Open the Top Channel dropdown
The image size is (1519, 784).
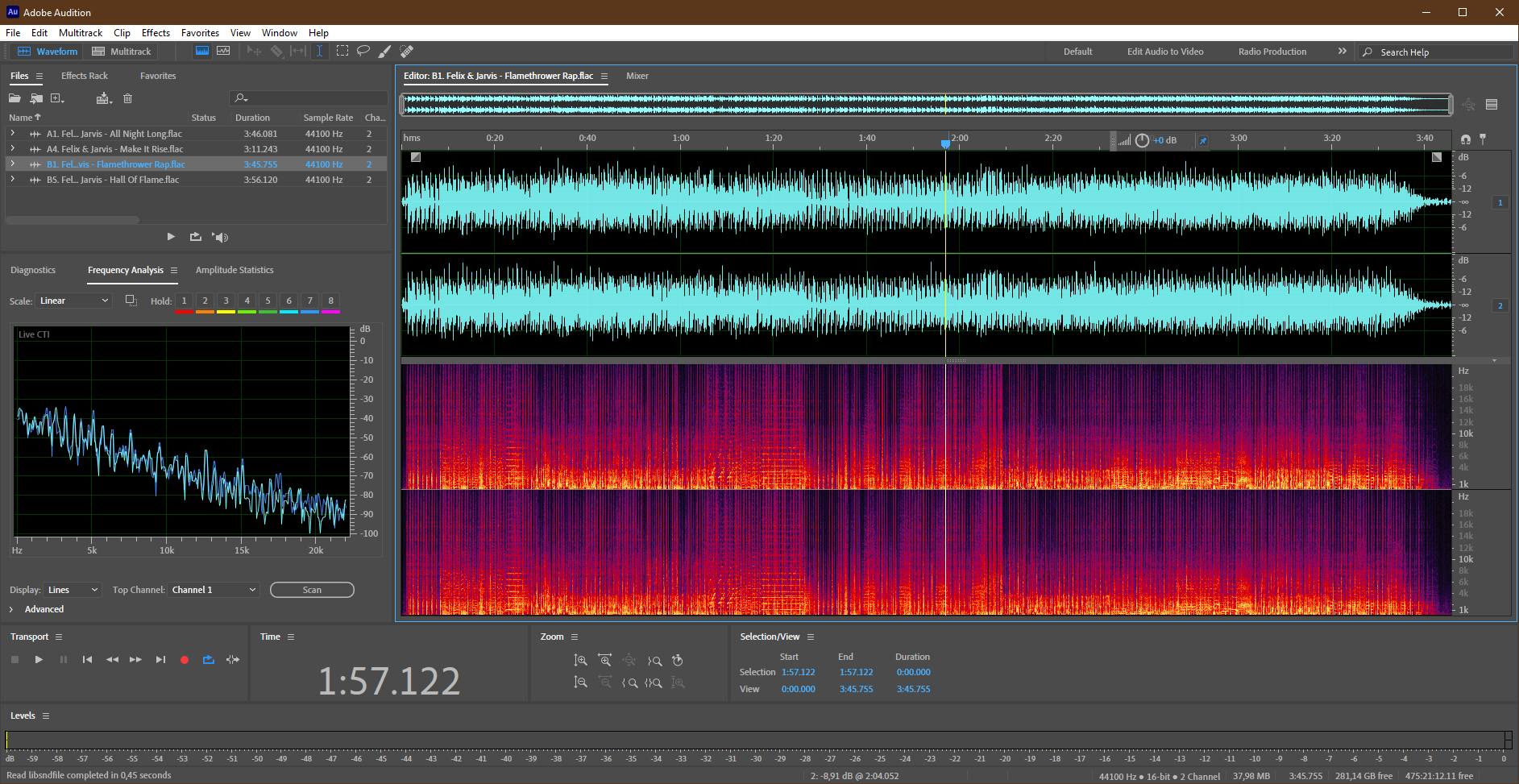(214, 590)
